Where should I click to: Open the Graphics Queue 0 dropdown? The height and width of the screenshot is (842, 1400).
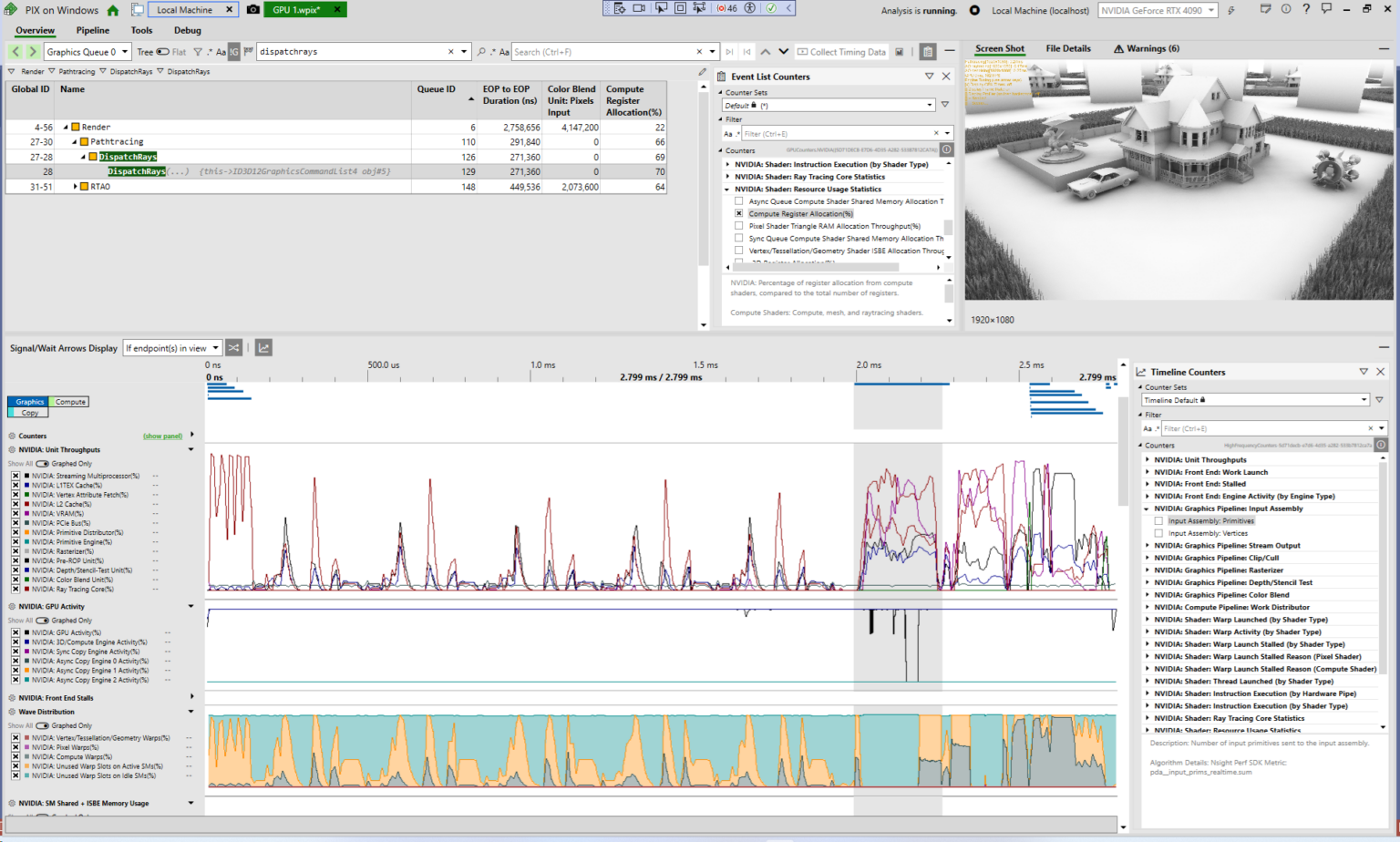click(x=87, y=52)
